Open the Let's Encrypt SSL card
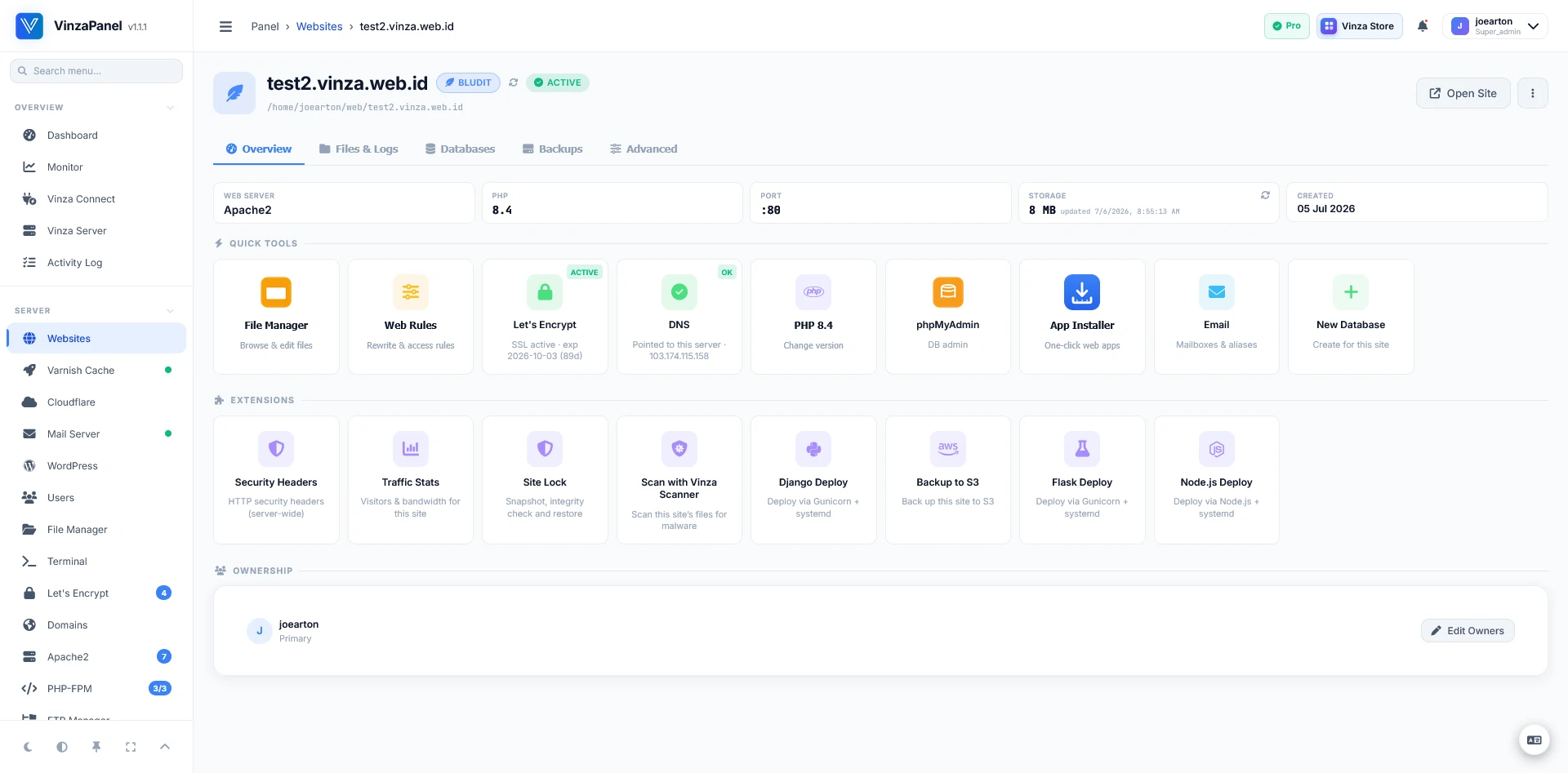This screenshot has width=1568, height=773. 545,317
